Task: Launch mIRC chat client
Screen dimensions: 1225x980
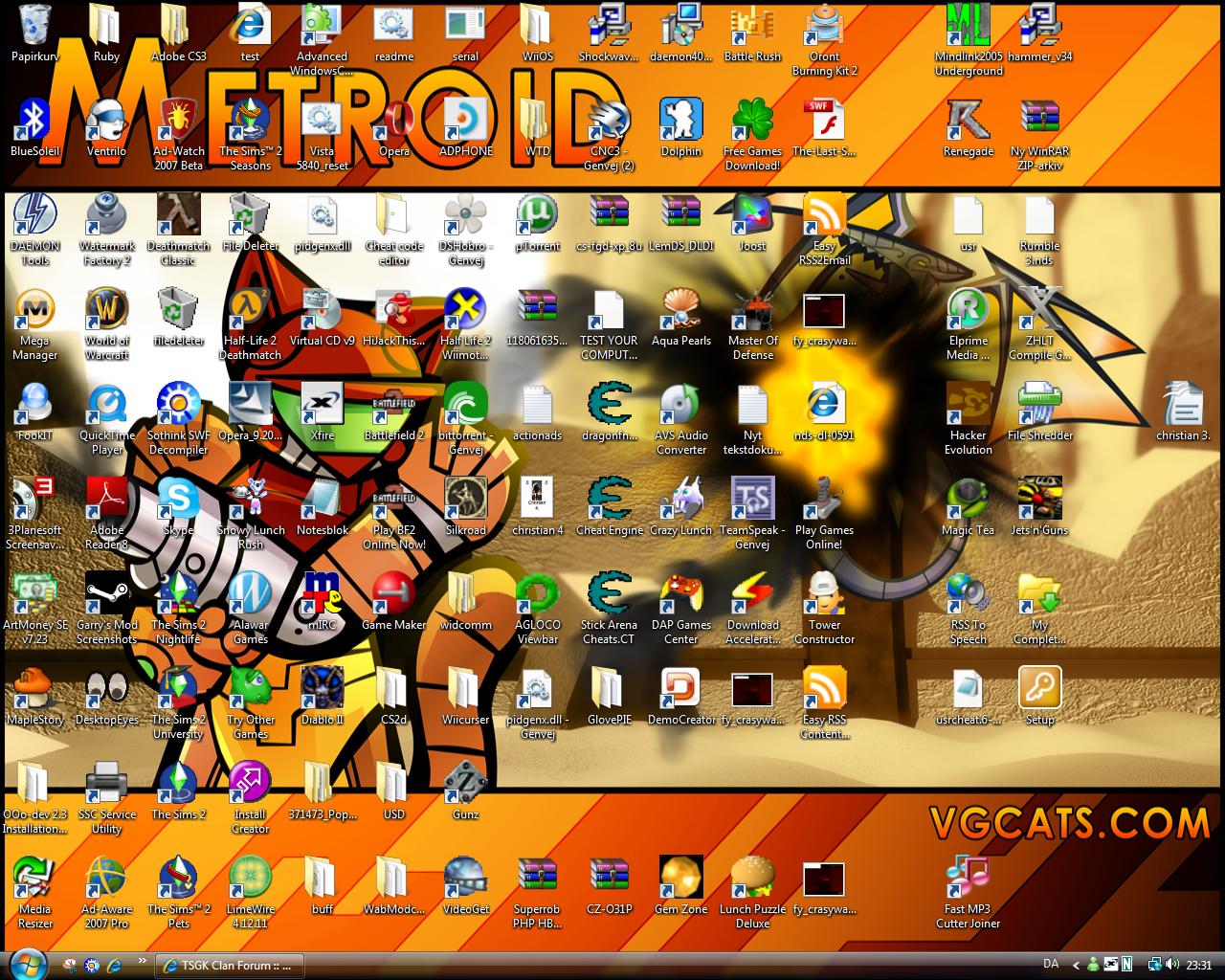Action: (x=323, y=593)
